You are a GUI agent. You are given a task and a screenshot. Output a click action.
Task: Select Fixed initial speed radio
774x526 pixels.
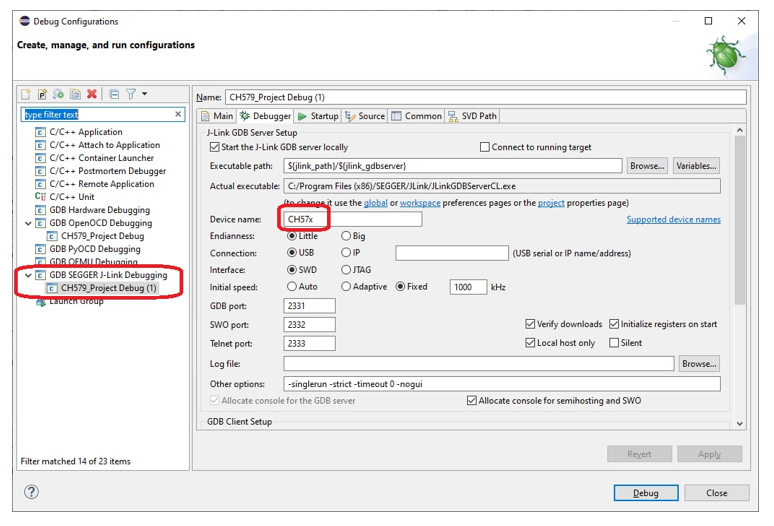point(400,287)
